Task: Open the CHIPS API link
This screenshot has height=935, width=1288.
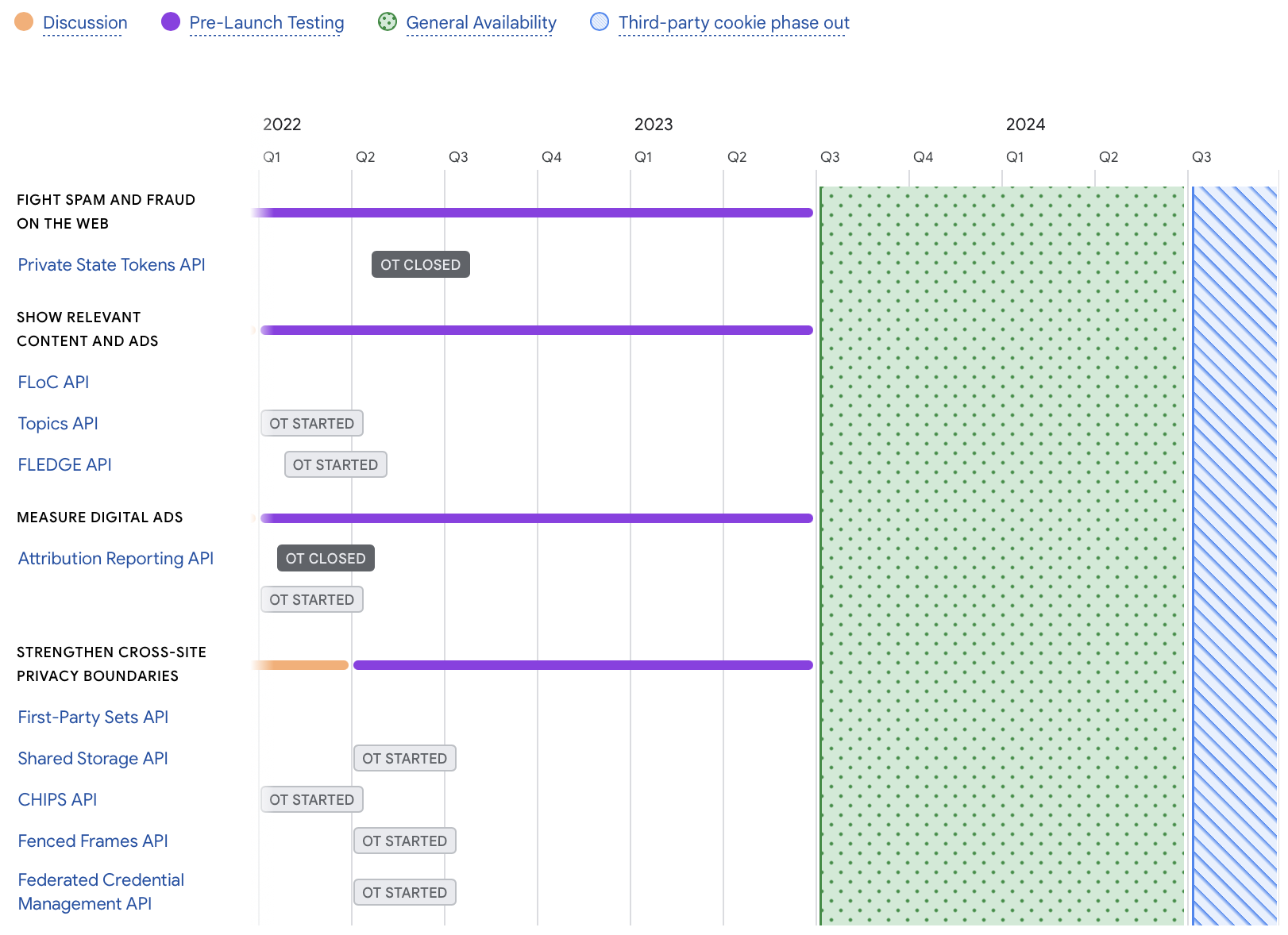Action: (x=57, y=800)
